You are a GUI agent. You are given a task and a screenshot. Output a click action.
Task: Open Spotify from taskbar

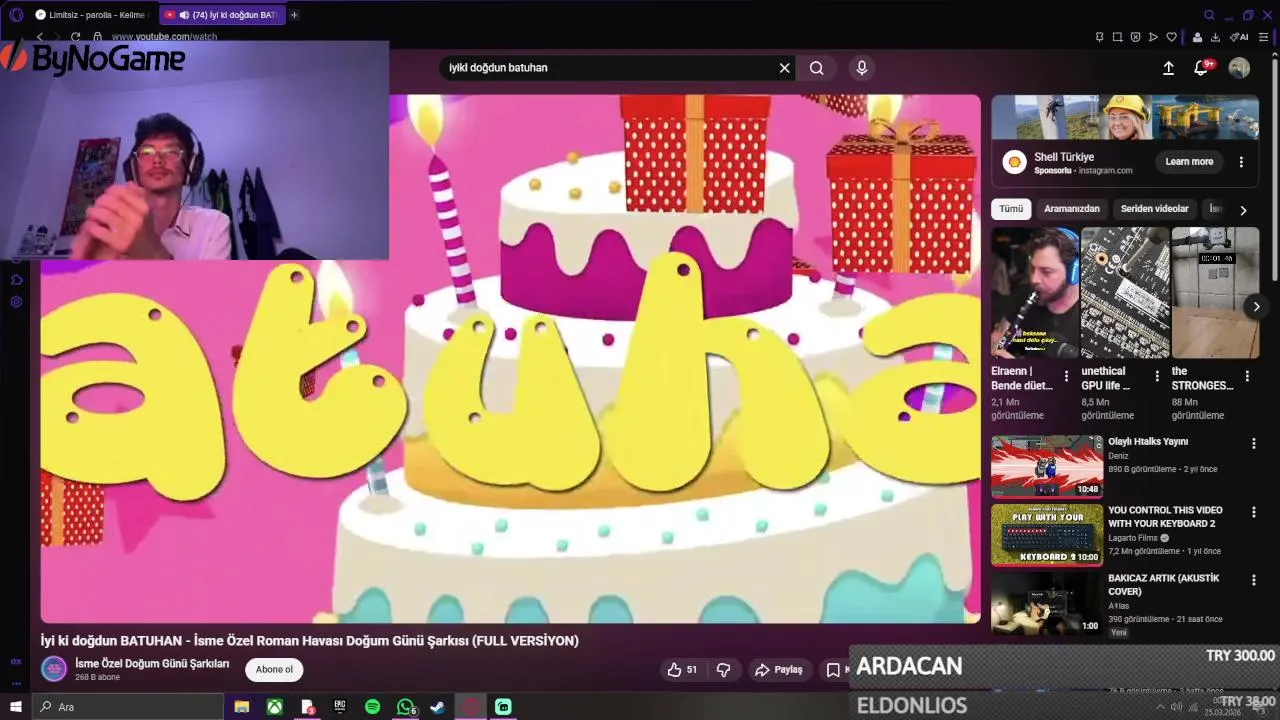pos(372,707)
